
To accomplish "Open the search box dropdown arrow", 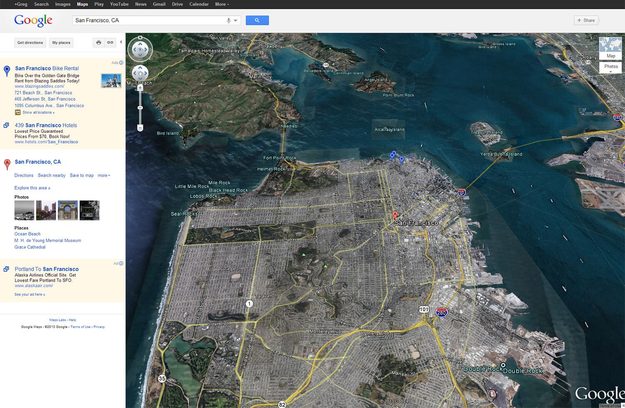I will point(236,20).
